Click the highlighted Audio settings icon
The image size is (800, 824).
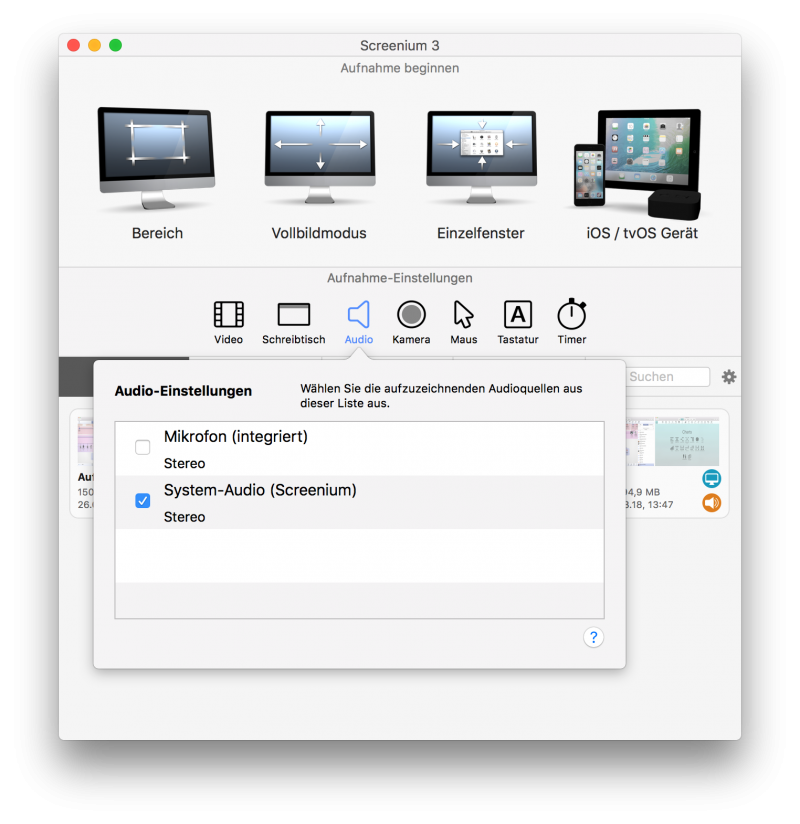[358, 315]
